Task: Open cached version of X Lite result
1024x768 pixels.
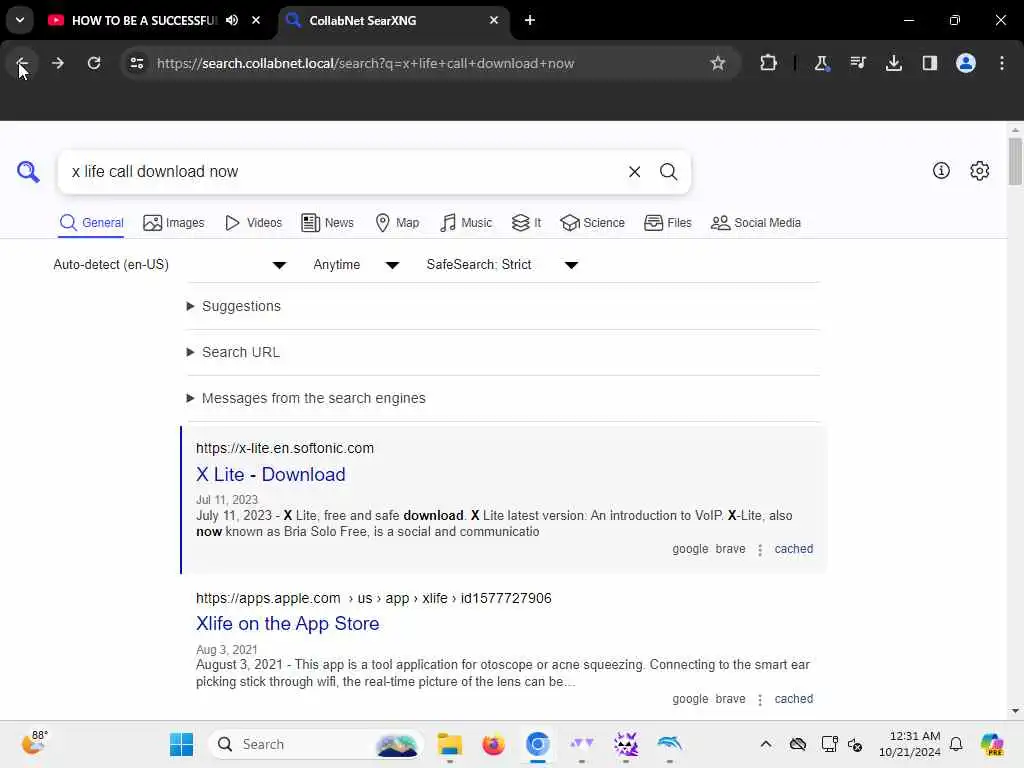Action: (793, 549)
